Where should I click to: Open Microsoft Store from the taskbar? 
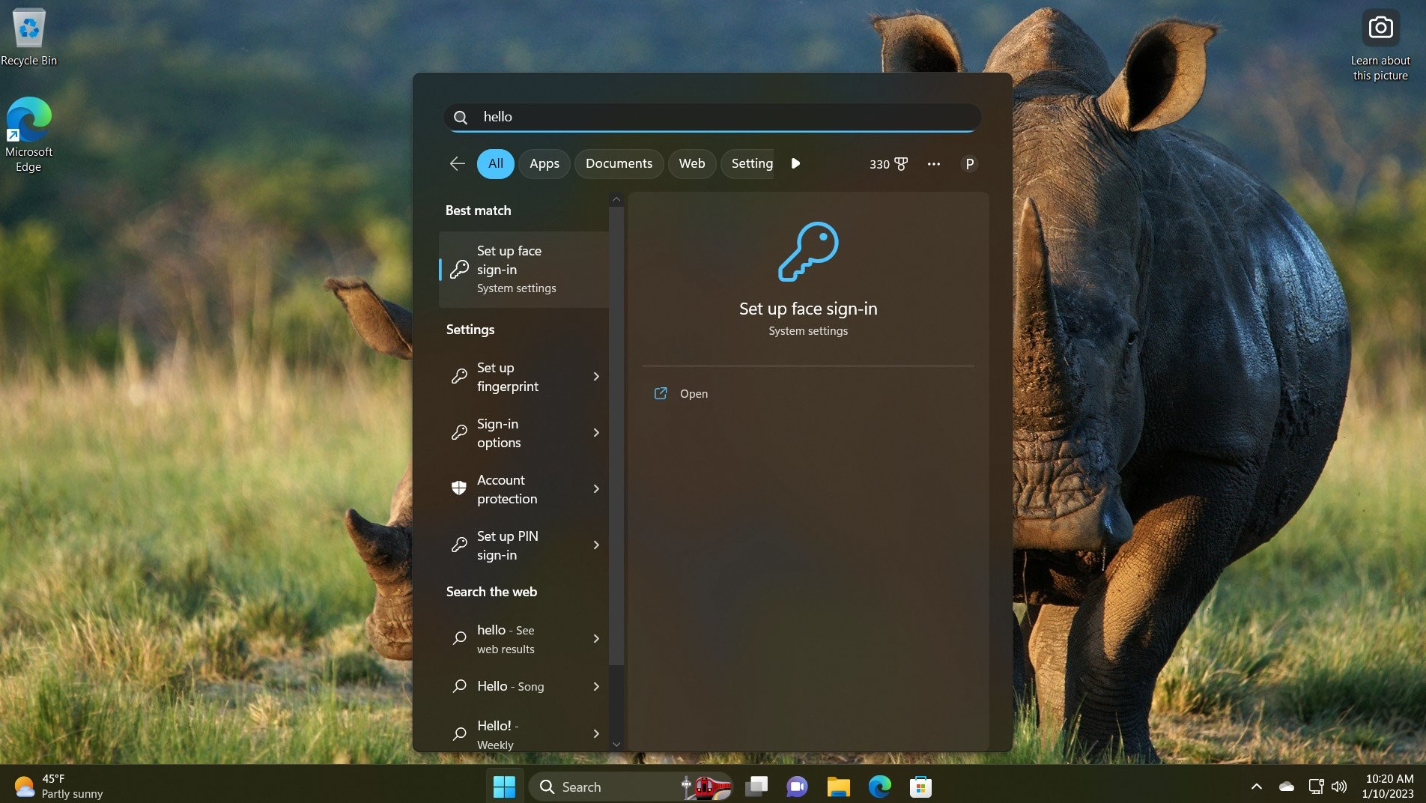coord(920,787)
